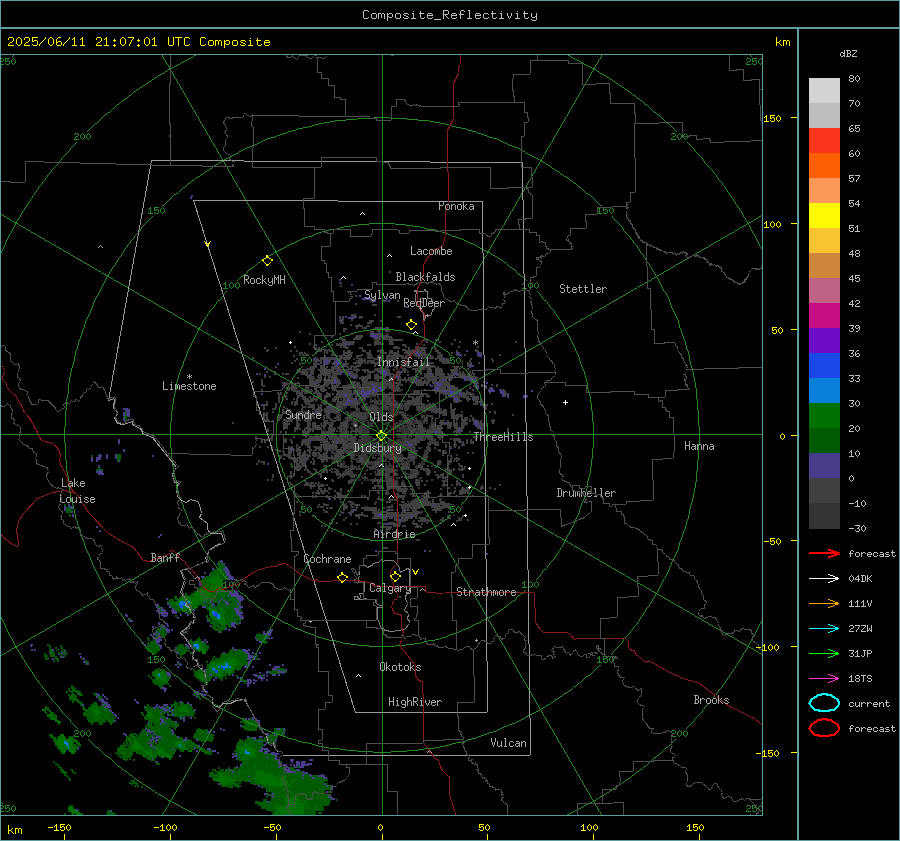900x841 pixels.
Task: Pick the purple 36 dBZ color swatch
Action: [824, 340]
